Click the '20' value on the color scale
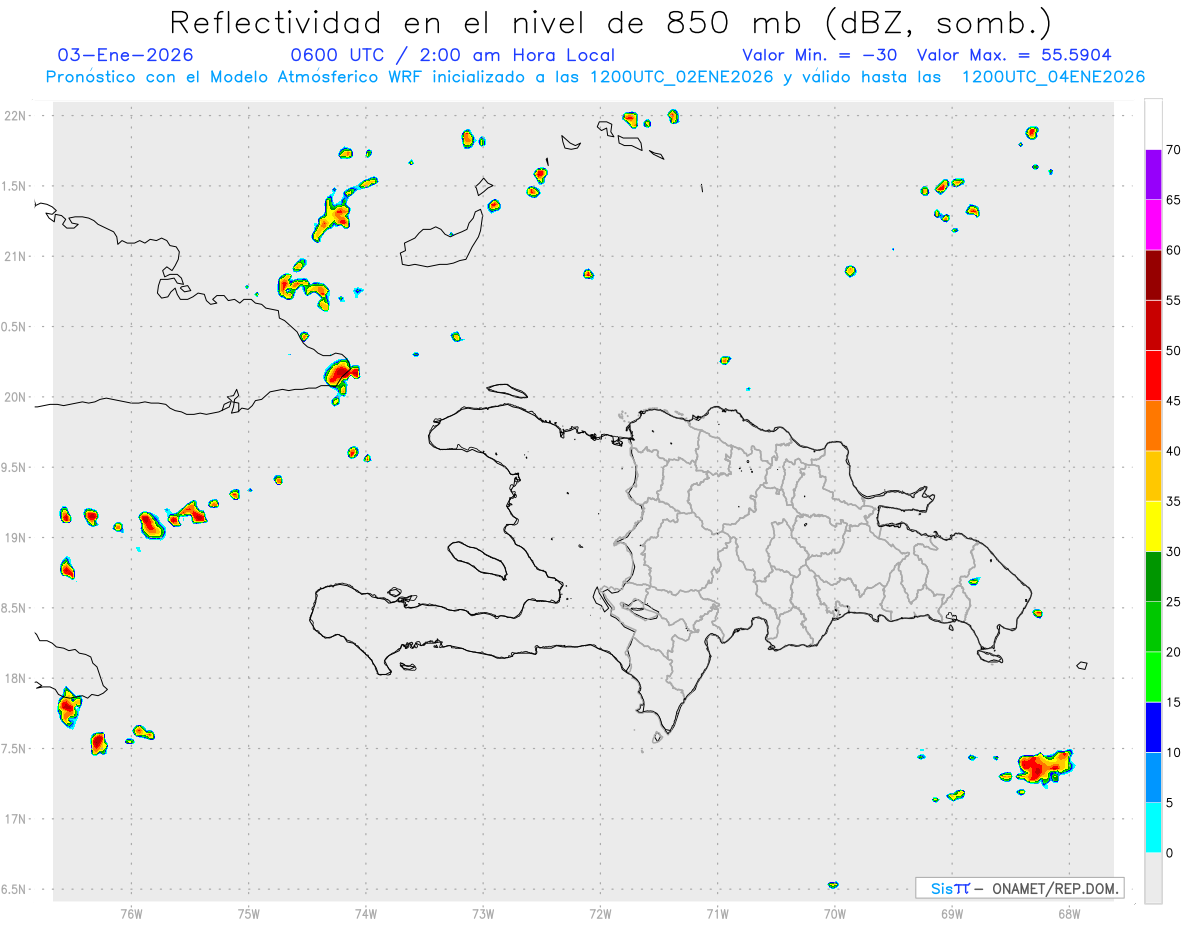 pyautogui.click(x=1173, y=652)
